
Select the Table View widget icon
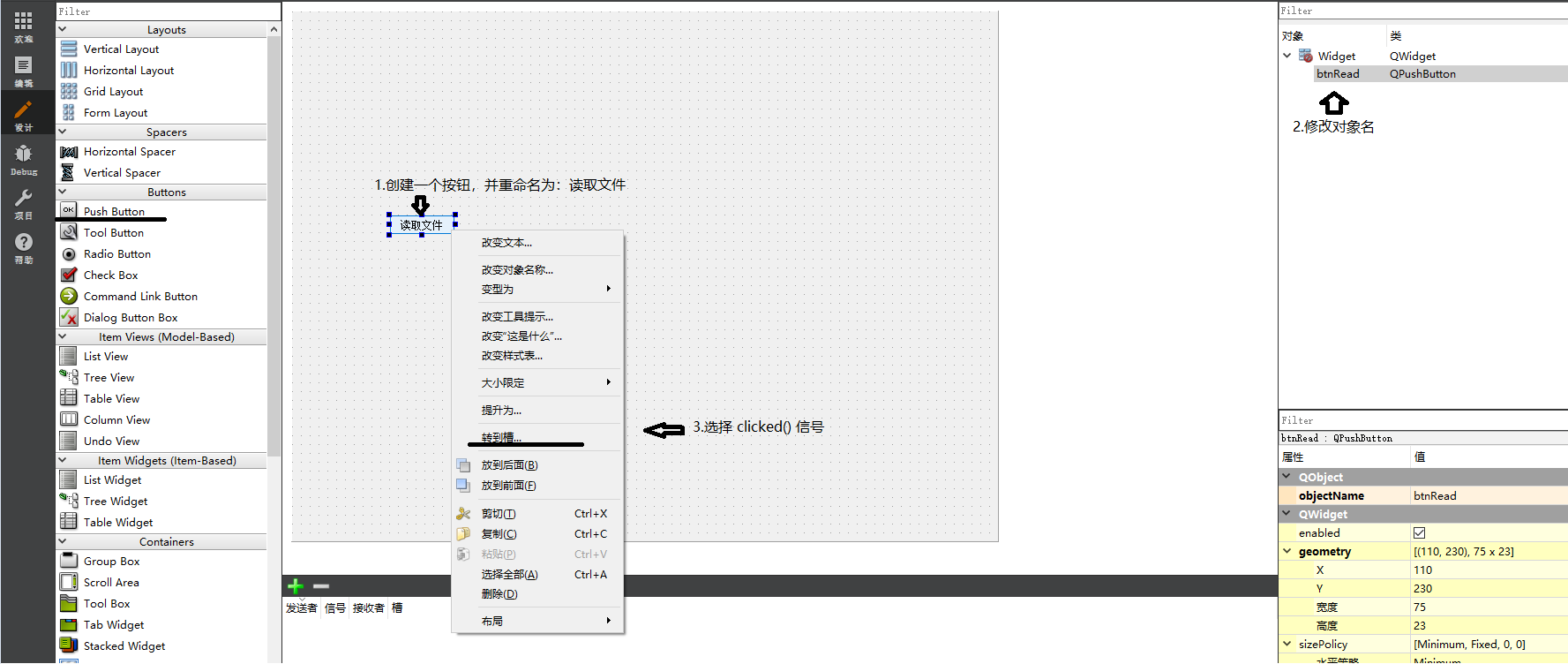click(x=69, y=398)
